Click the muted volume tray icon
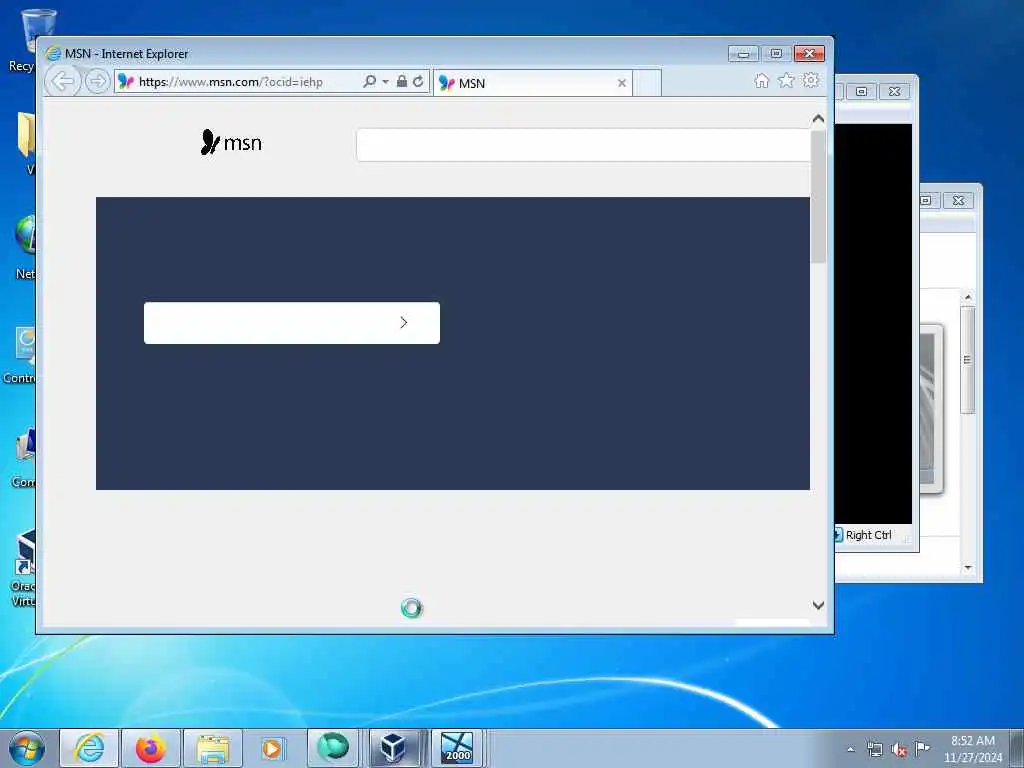This screenshot has width=1024, height=768. (899, 750)
